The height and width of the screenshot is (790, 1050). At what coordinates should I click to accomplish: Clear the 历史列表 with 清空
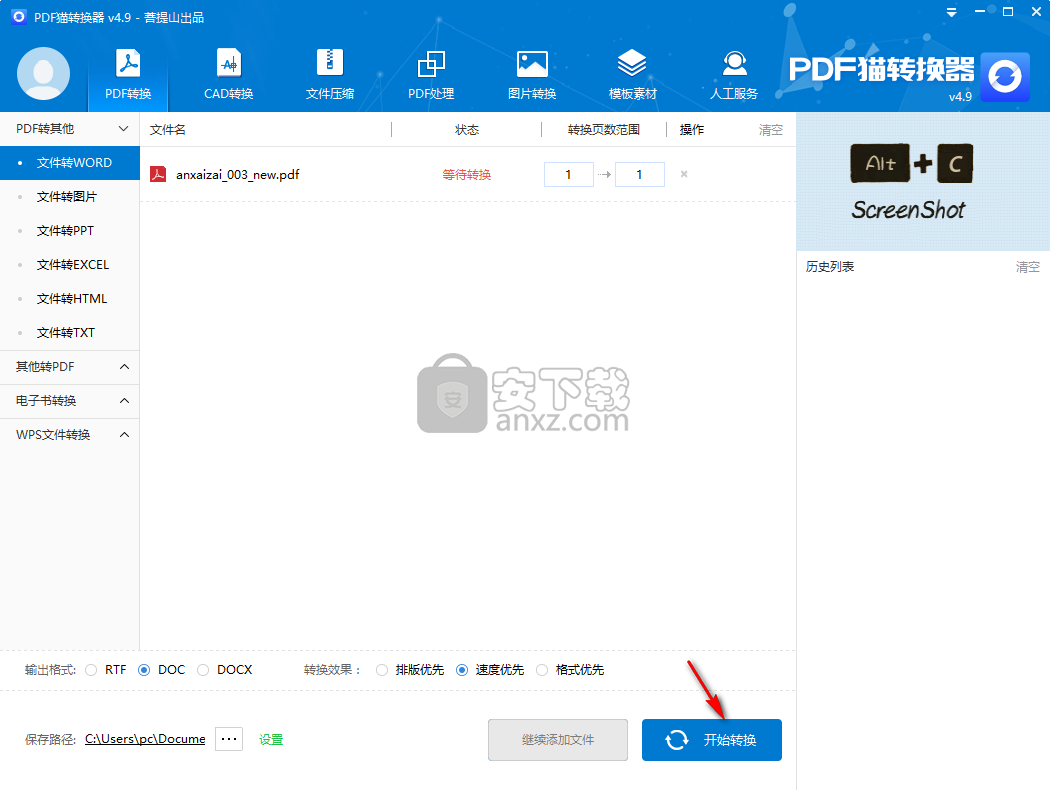(x=1027, y=267)
